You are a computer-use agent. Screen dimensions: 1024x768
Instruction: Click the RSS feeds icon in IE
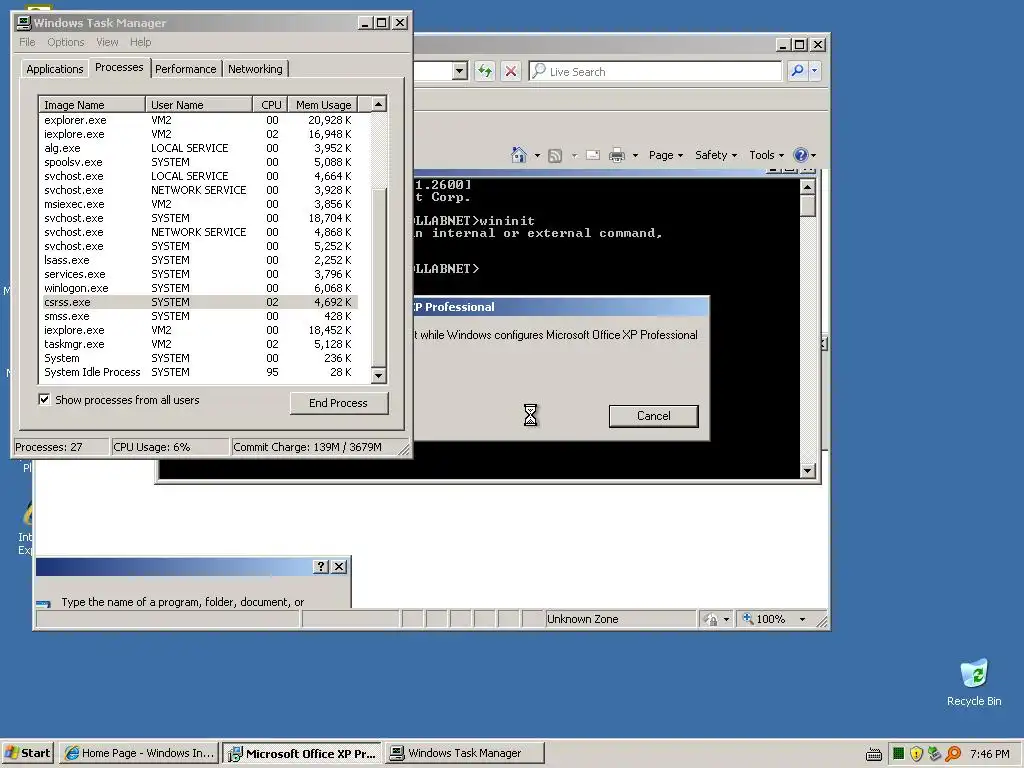[555, 155]
